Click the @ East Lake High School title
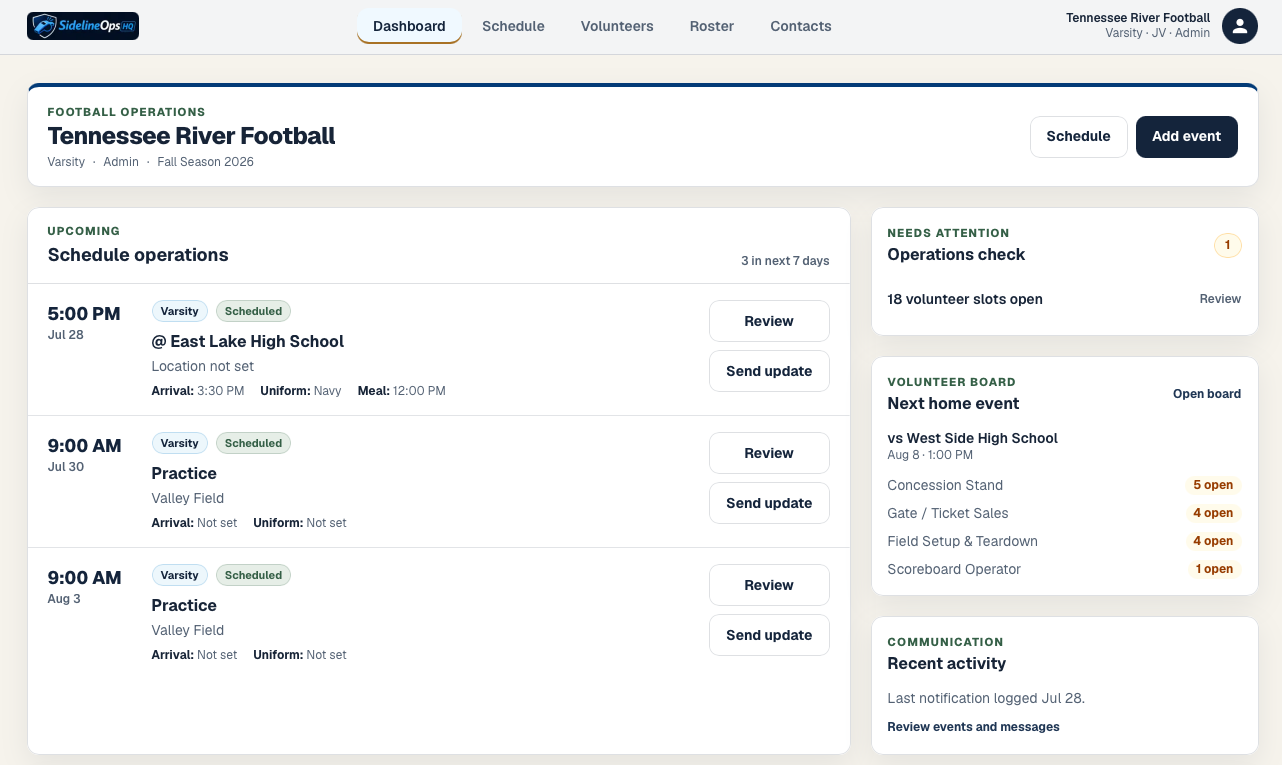This screenshot has width=1282, height=765. pos(247,341)
